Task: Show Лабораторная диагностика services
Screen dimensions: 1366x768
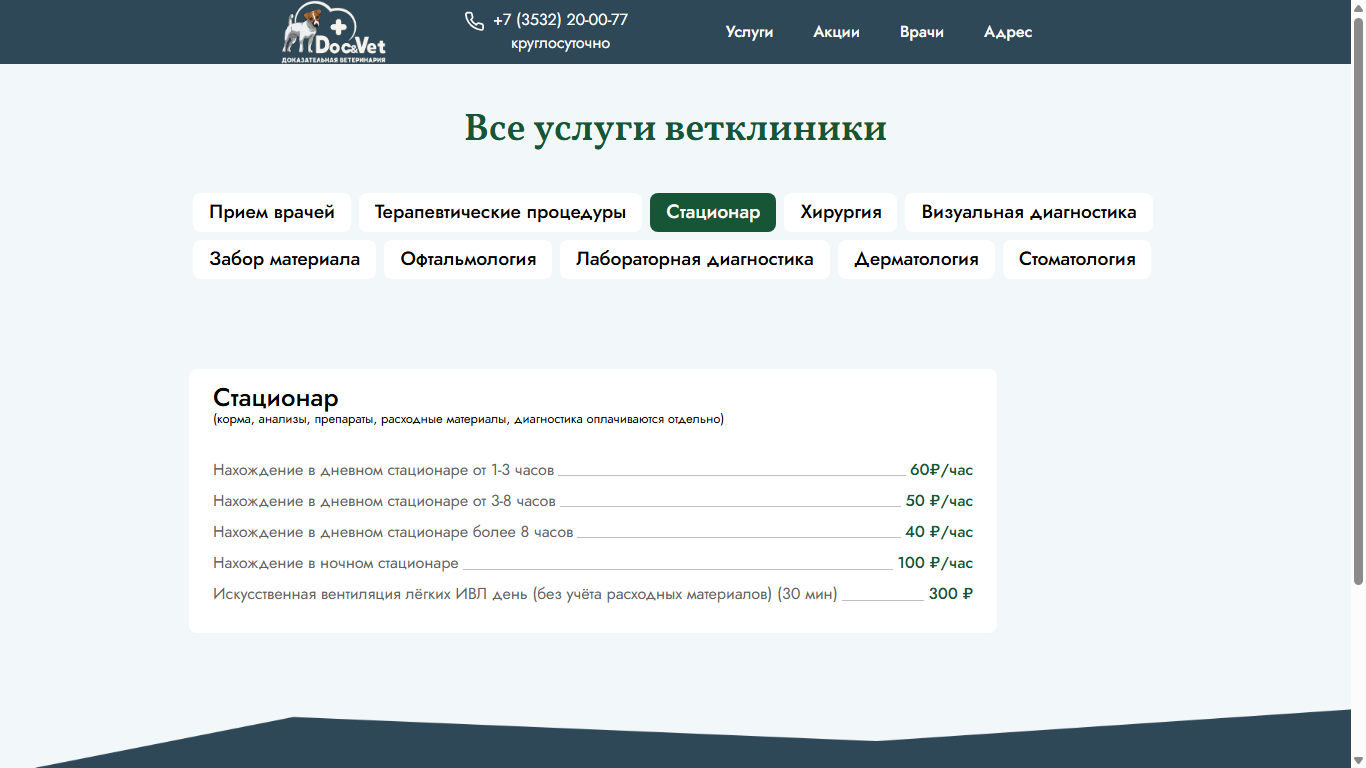Action: (x=695, y=259)
